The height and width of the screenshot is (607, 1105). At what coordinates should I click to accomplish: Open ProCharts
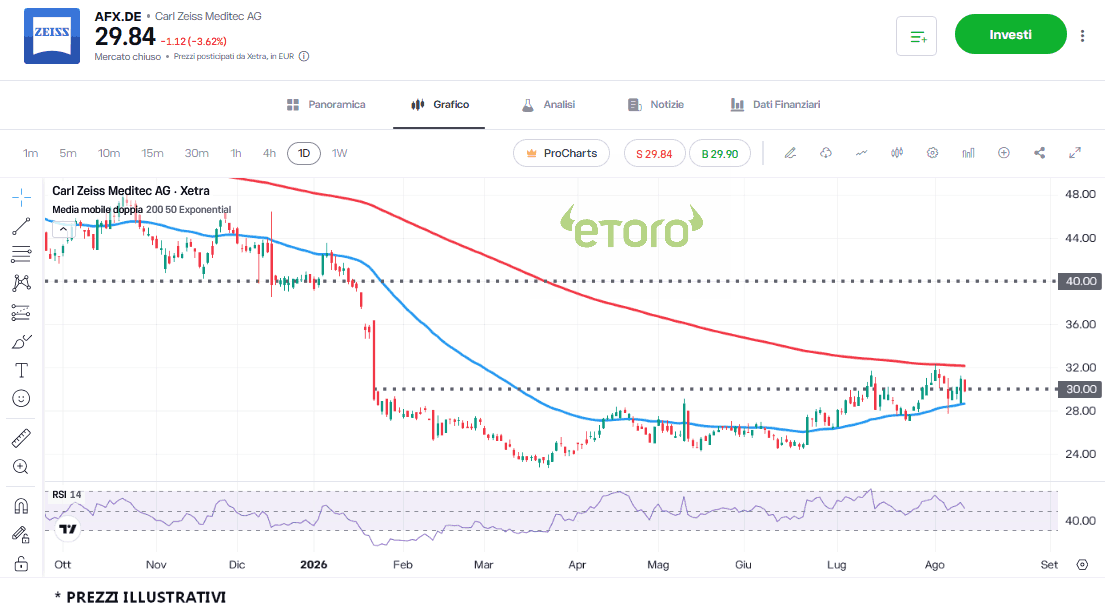(562, 153)
